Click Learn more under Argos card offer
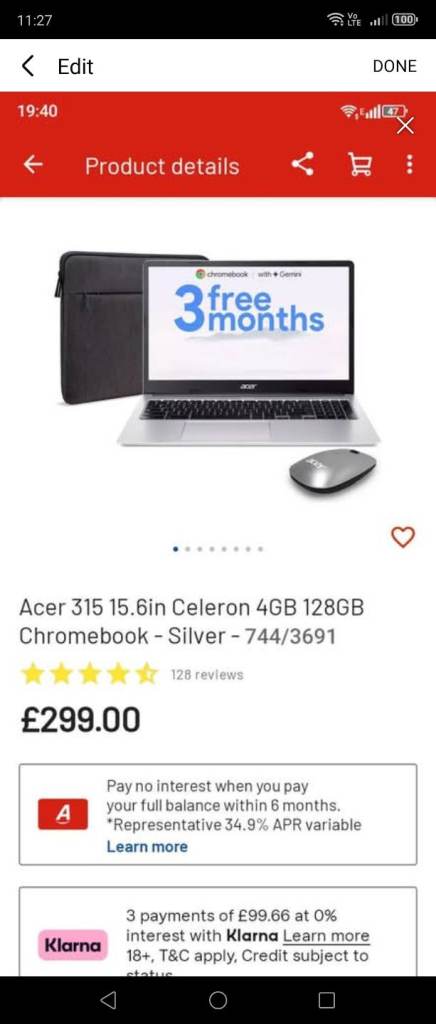 pos(147,846)
